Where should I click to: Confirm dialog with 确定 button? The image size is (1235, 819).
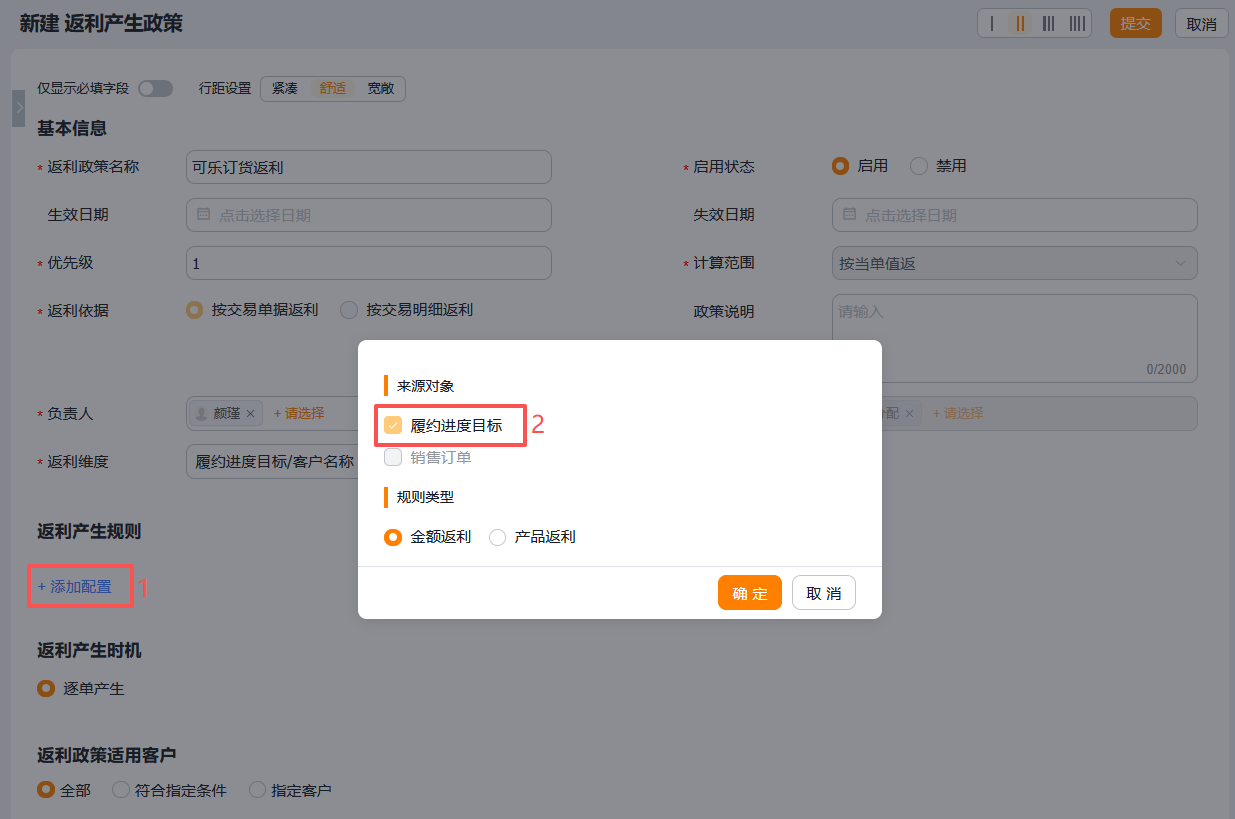click(750, 593)
